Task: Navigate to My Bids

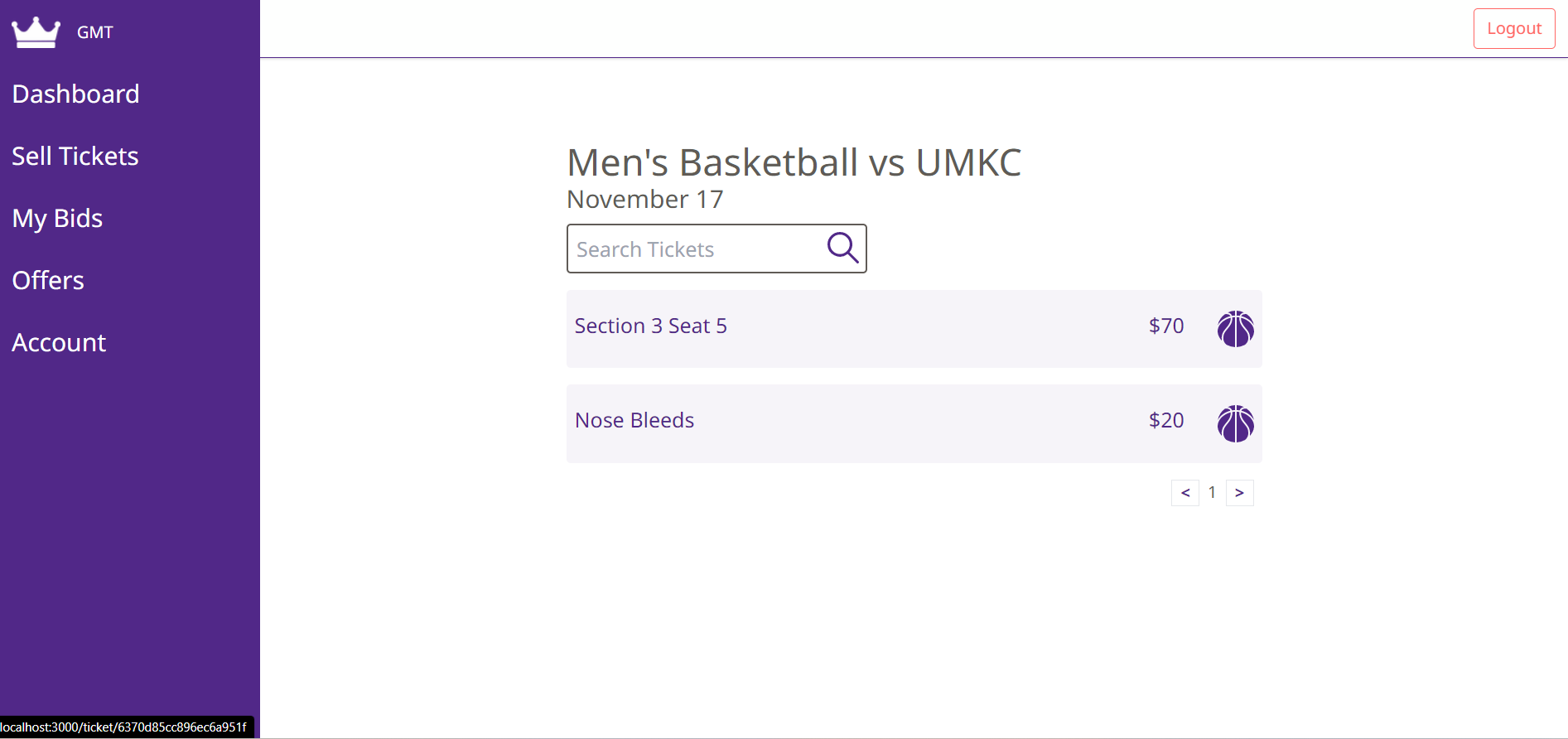Action: point(57,219)
